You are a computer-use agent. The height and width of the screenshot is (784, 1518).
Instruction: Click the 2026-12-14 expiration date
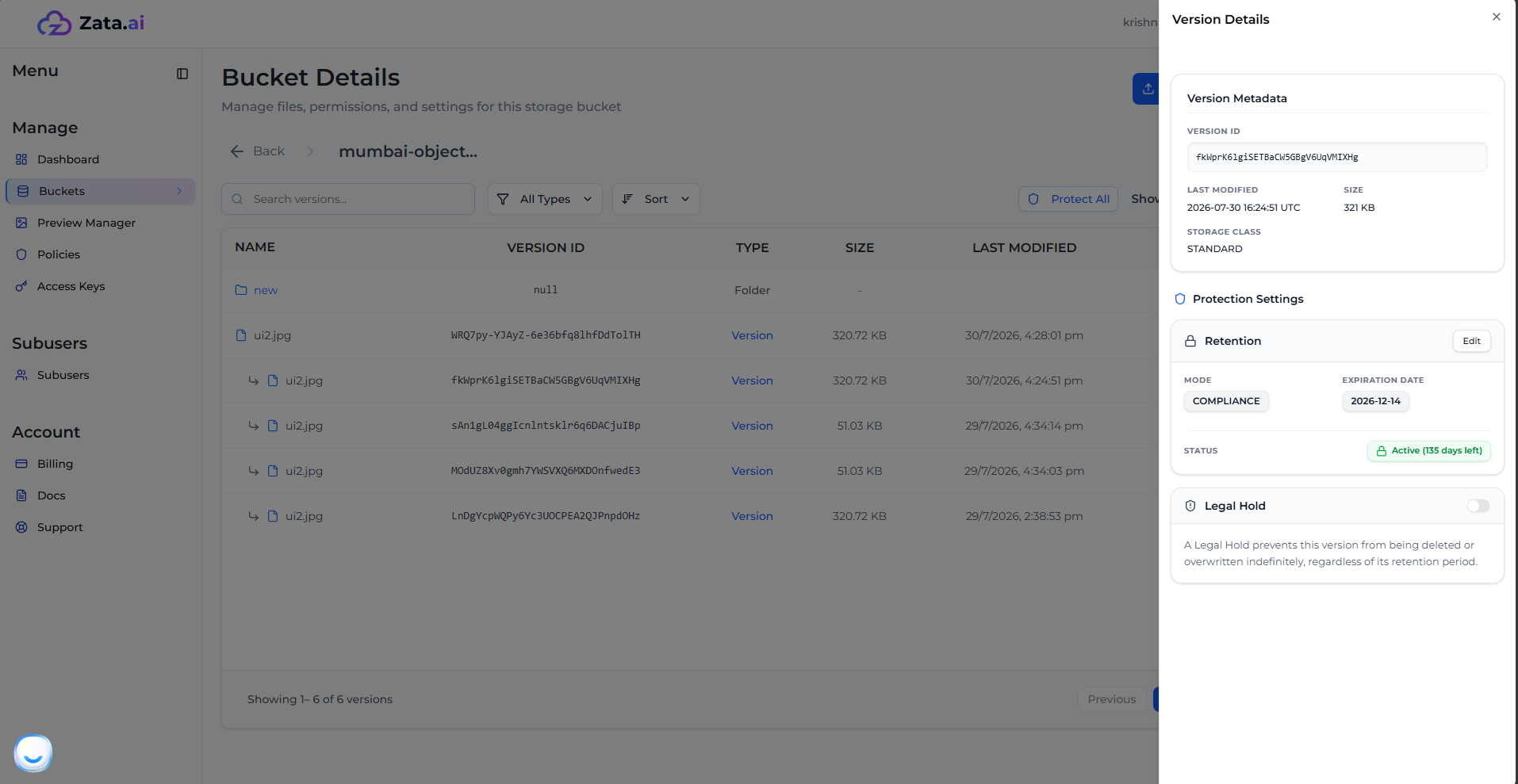coord(1375,401)
